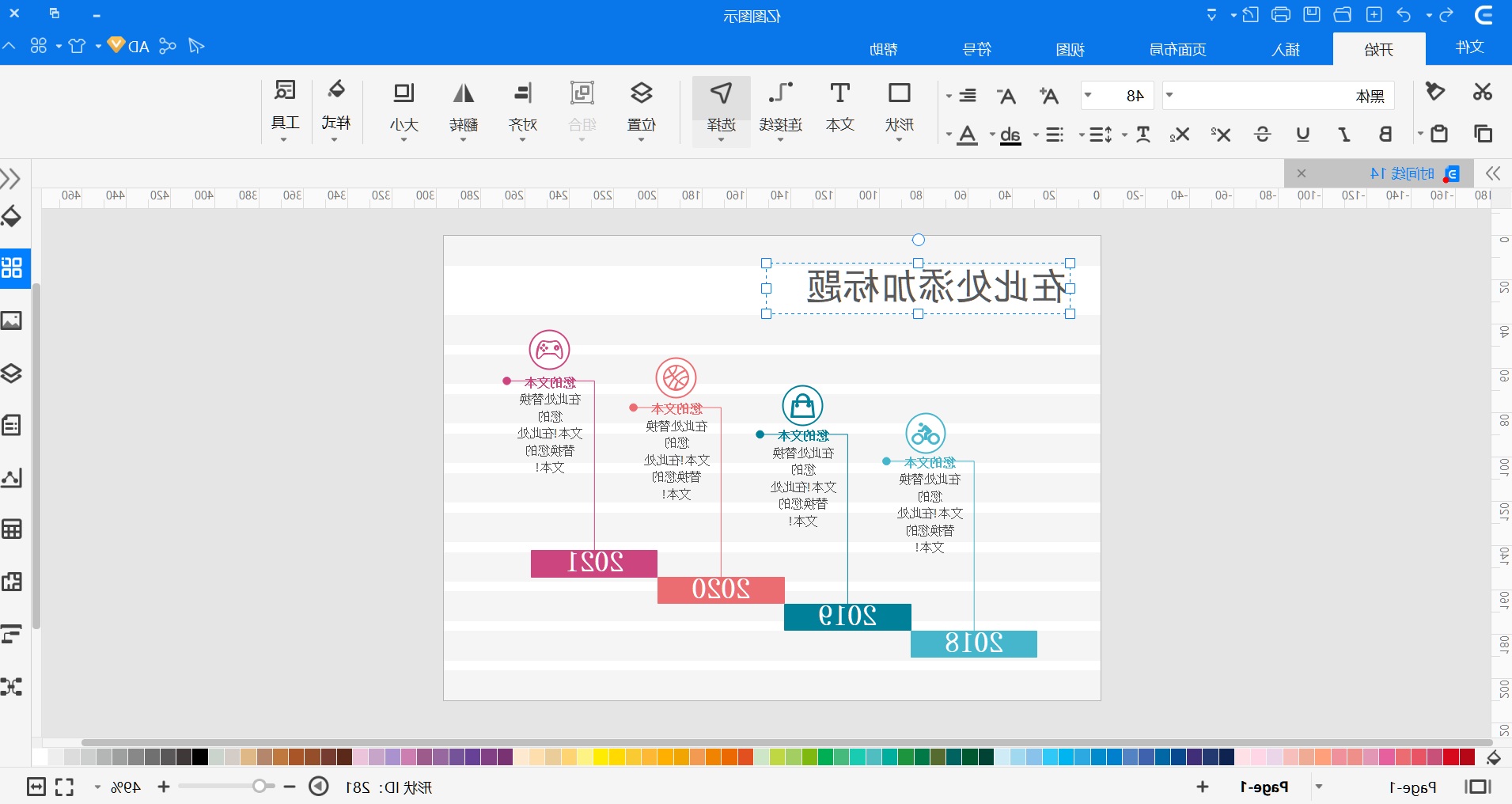Click the Increase Font Size icon
This screenshot has width=1512, height=804.
[x=1049, y=96]
